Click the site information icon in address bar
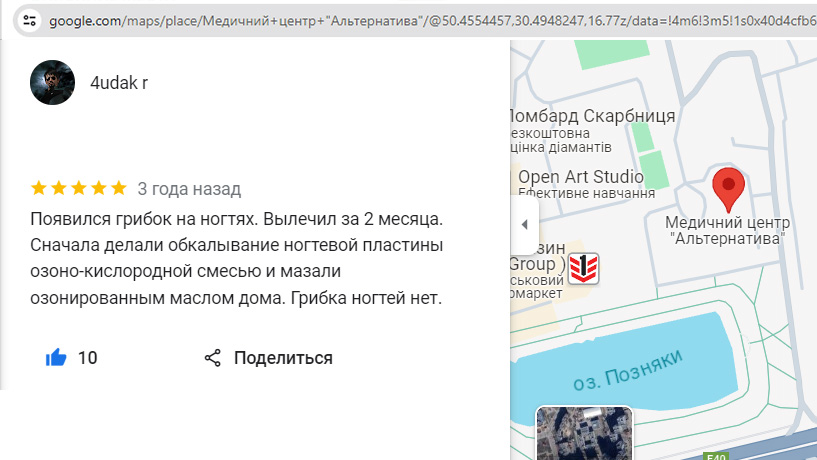Viewport: 817px width, 460px height. [x=30, y=19]
